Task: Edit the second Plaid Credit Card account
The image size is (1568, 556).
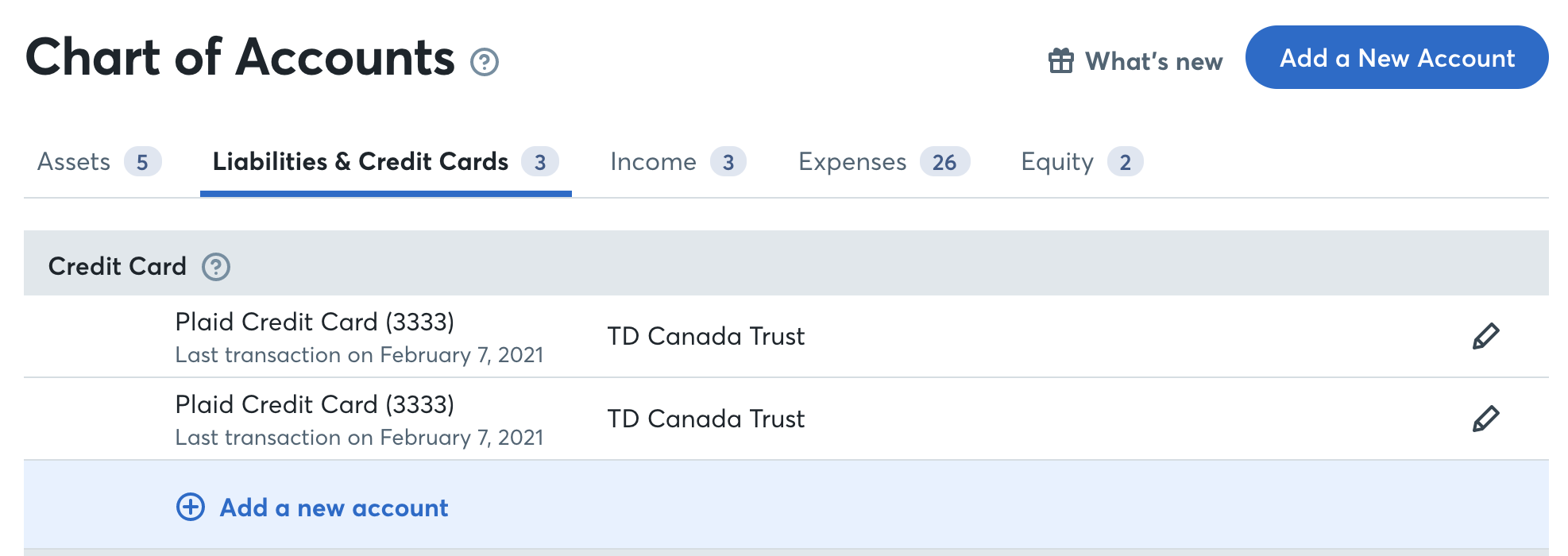Action: 1485,419
